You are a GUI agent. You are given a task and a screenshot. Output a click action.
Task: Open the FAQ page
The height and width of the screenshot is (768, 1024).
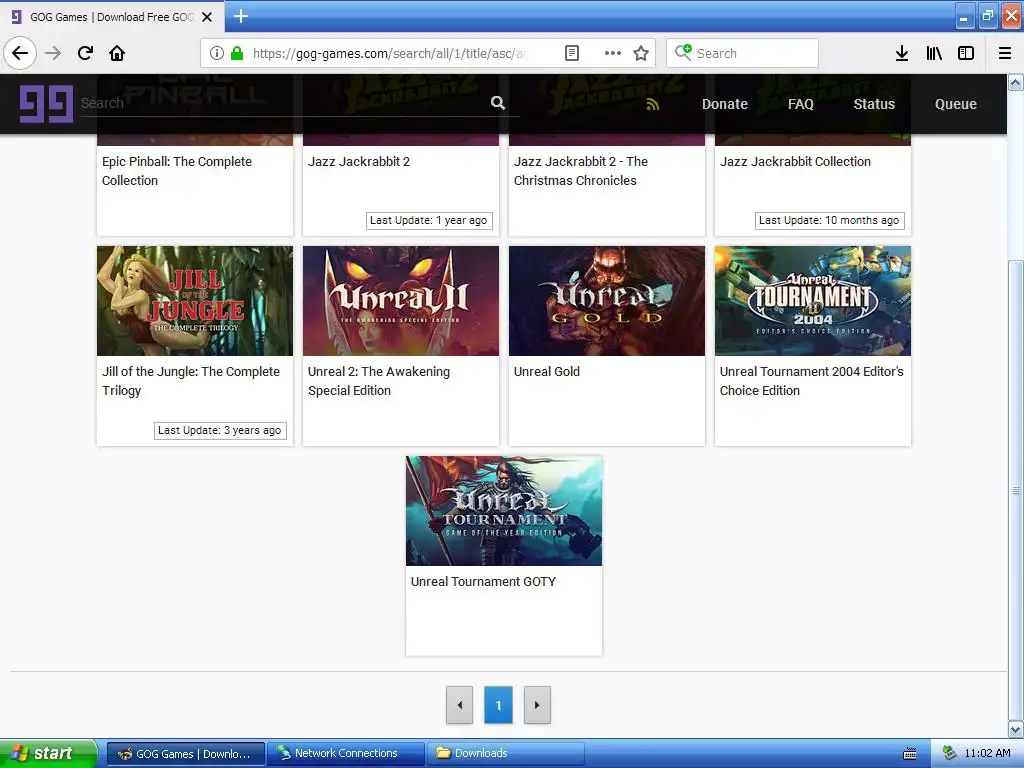click(x=801, y=104)
